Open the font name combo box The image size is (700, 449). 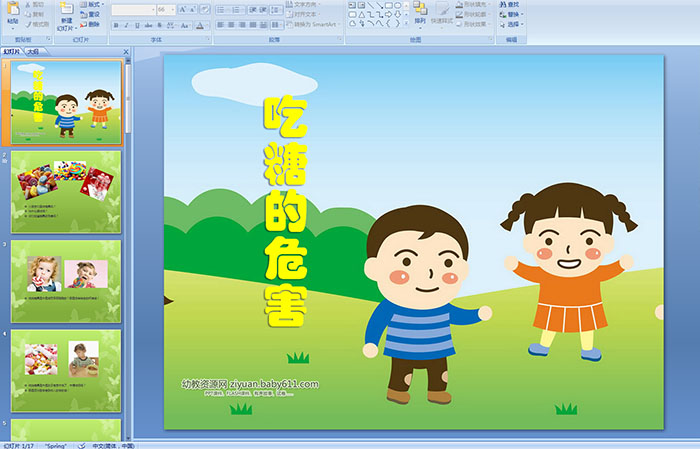coord(133,10)
